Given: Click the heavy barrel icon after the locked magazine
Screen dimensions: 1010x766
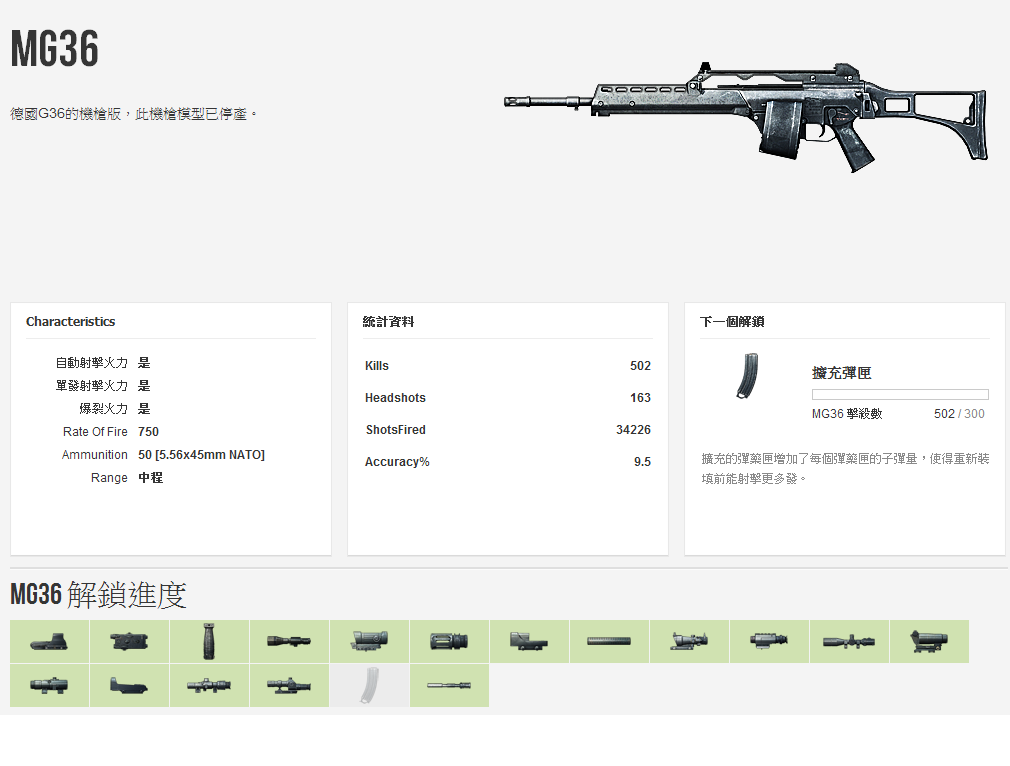Looking at the screenshot, I should click(x=449, y=685).
